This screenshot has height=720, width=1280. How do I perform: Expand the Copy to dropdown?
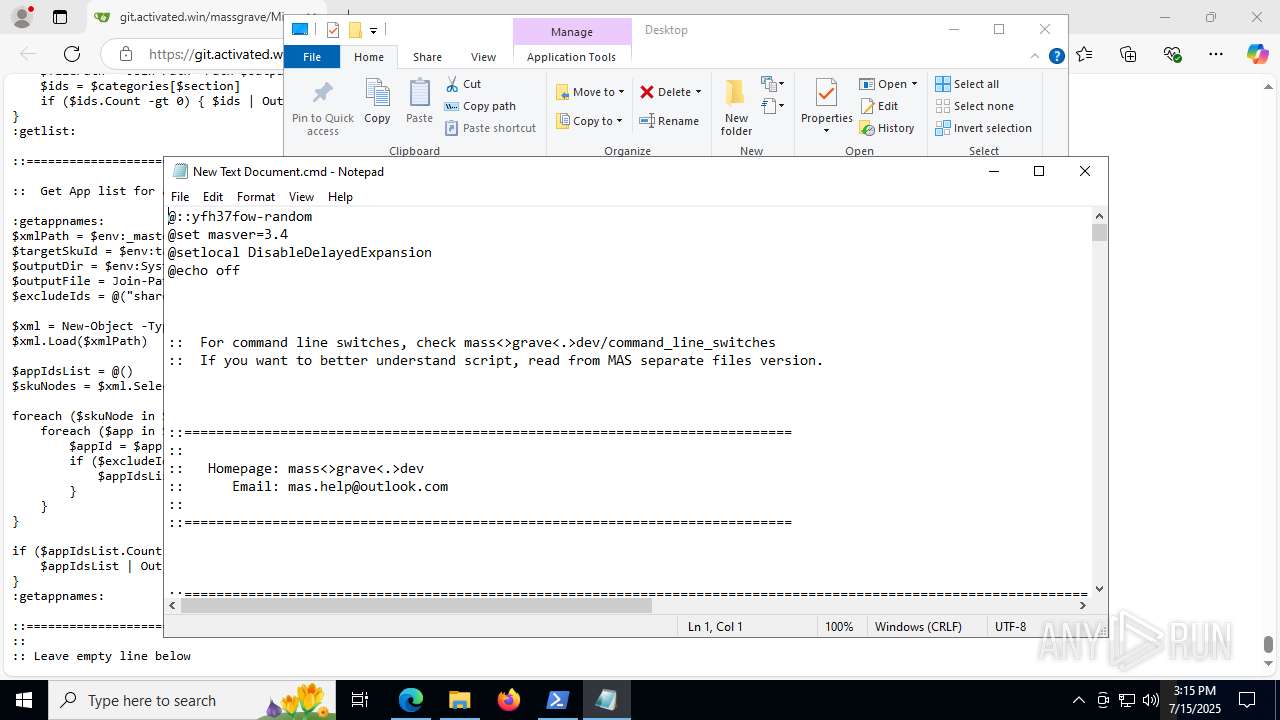click(619, 121)
